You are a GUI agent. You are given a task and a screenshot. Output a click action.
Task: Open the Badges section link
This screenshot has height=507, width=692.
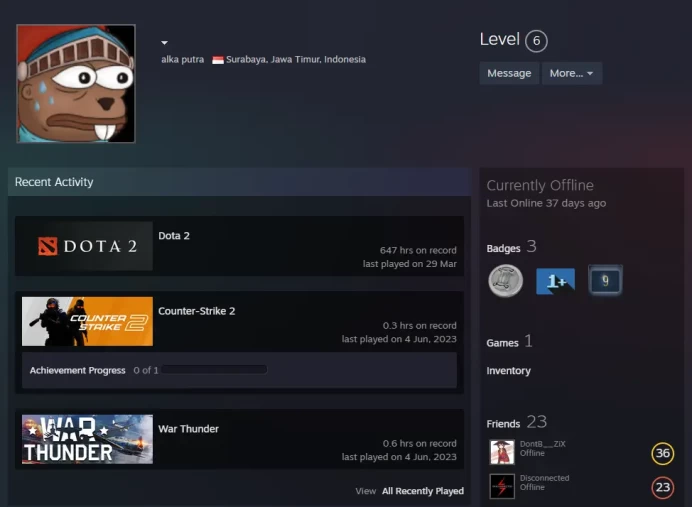coord(504,248)
